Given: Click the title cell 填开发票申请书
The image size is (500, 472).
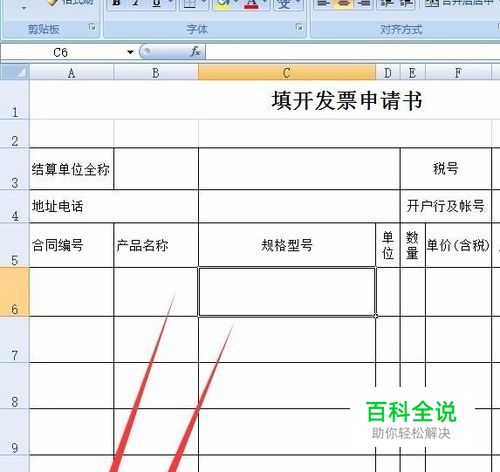Looking at the screenshot, I should coord(347,100).
